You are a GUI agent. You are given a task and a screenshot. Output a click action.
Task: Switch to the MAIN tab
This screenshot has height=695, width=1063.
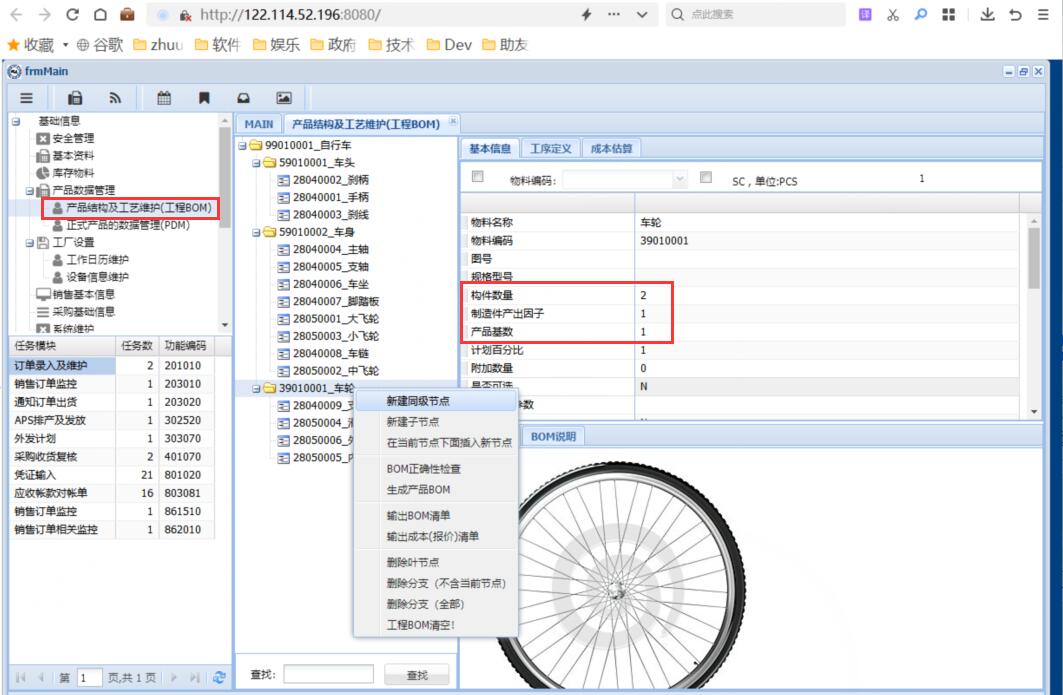[x=258, y=124]
